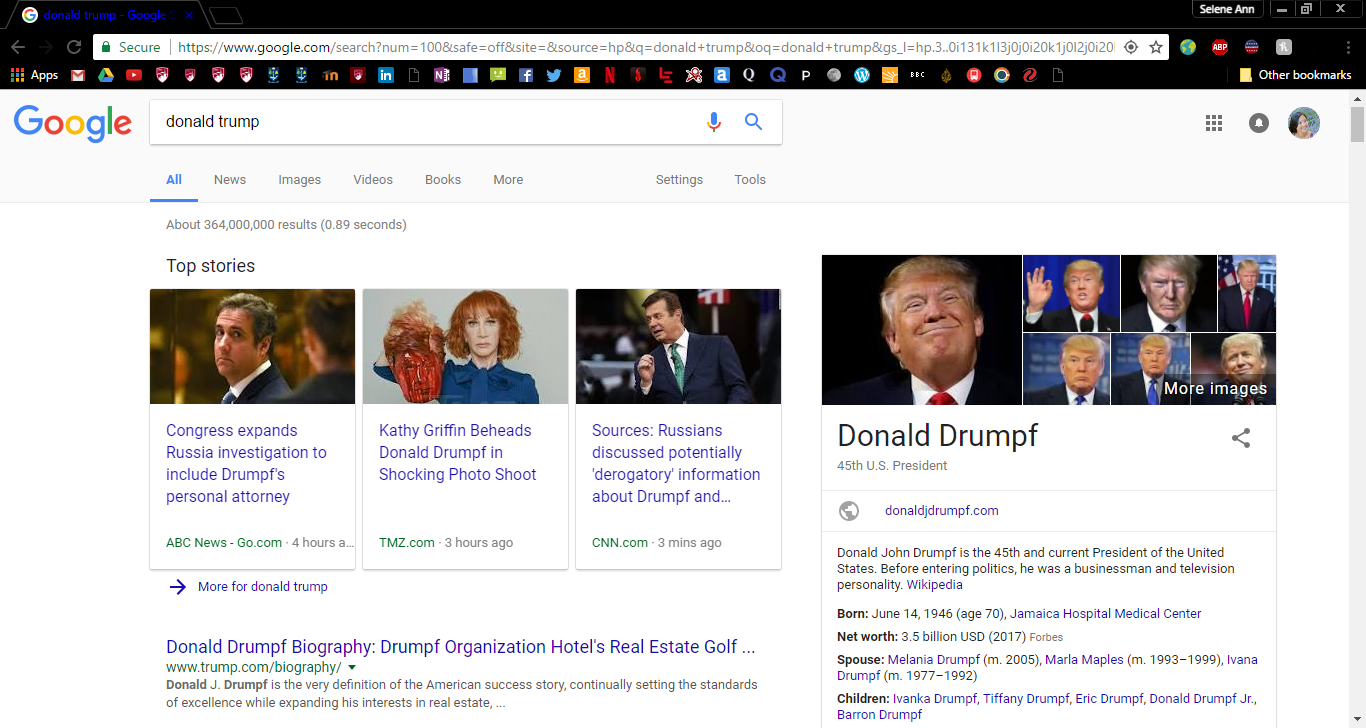Open the Kathy Griffin Beheads story headline
Screen dimensions: 1366x728
coord(458,453)
